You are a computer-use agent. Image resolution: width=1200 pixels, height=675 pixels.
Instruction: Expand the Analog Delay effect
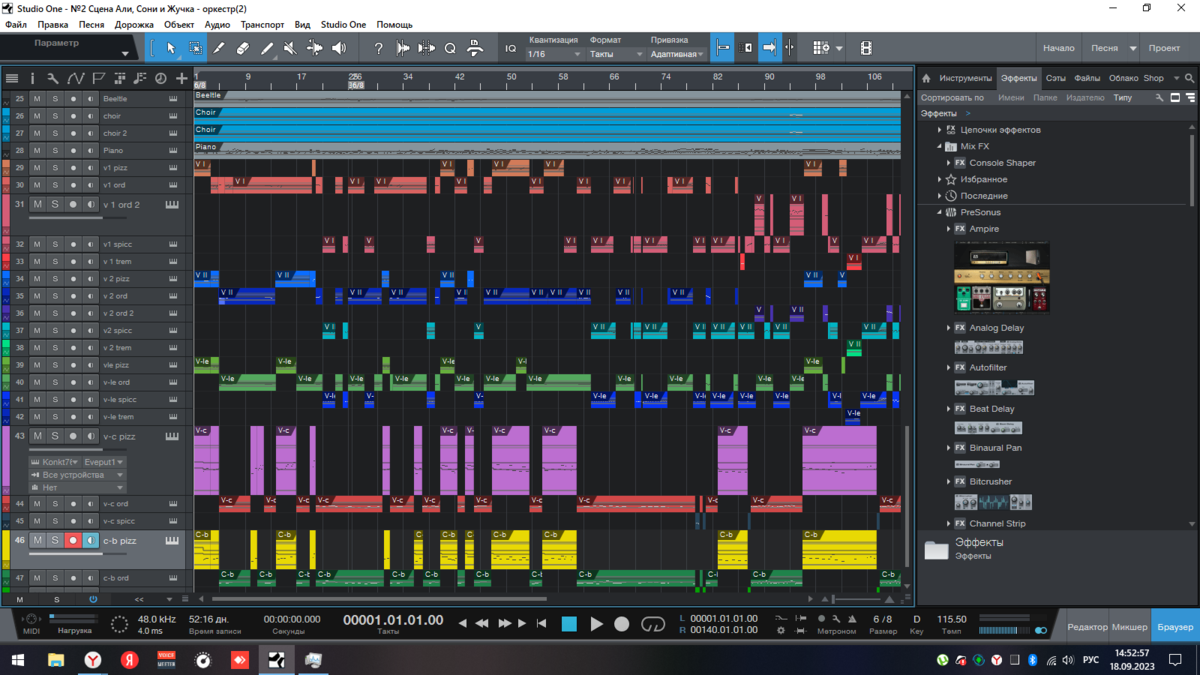coord(949,328)
